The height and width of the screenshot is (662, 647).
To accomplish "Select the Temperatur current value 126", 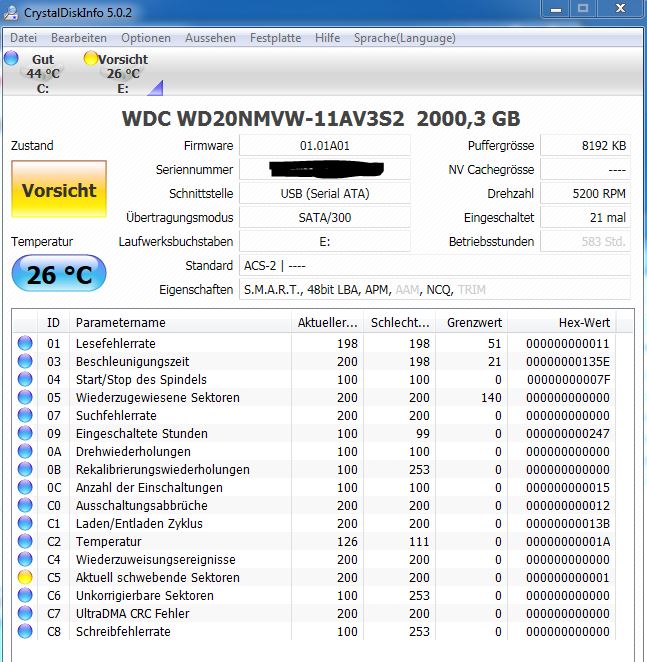I will 347,542.
